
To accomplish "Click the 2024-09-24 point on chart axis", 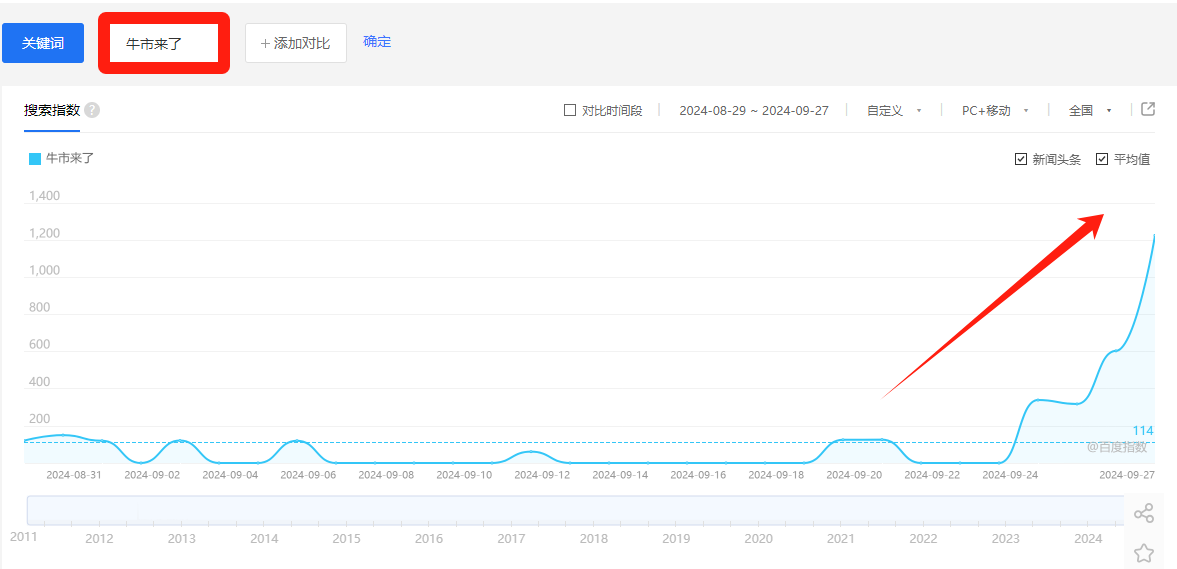I will [1010, 475].
